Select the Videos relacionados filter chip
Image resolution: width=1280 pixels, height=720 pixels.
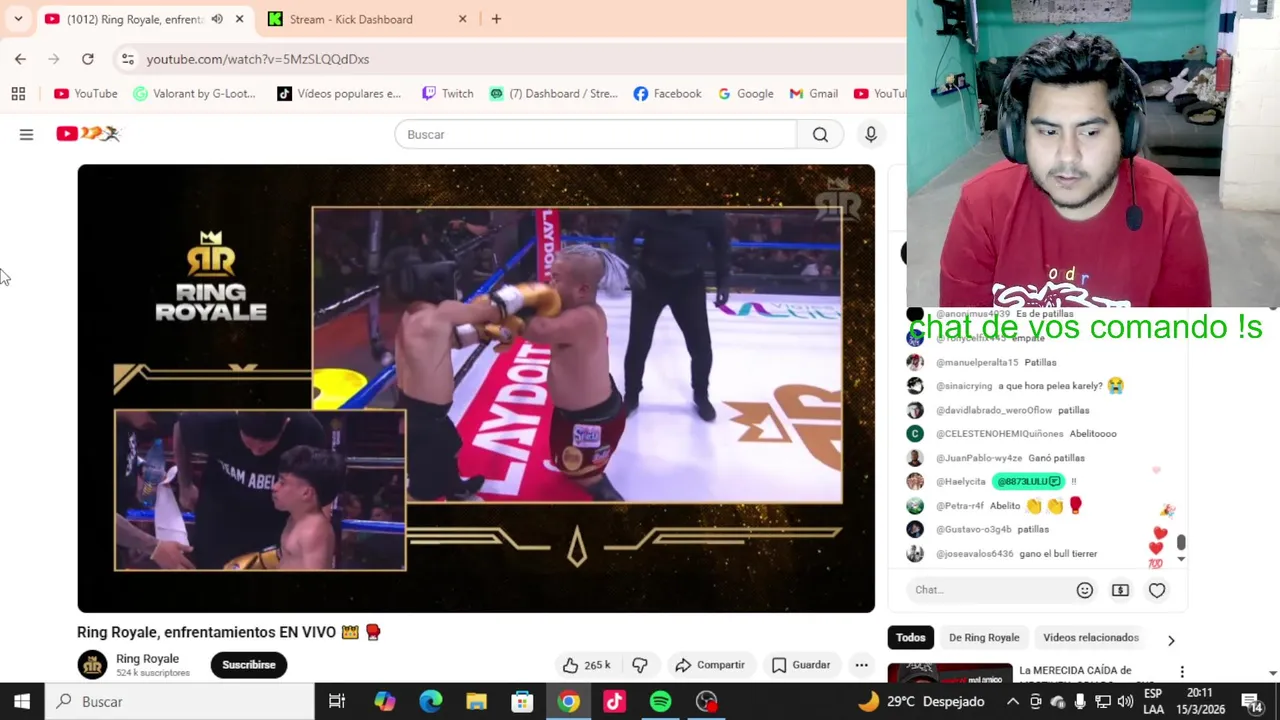tap(1091, 637)
